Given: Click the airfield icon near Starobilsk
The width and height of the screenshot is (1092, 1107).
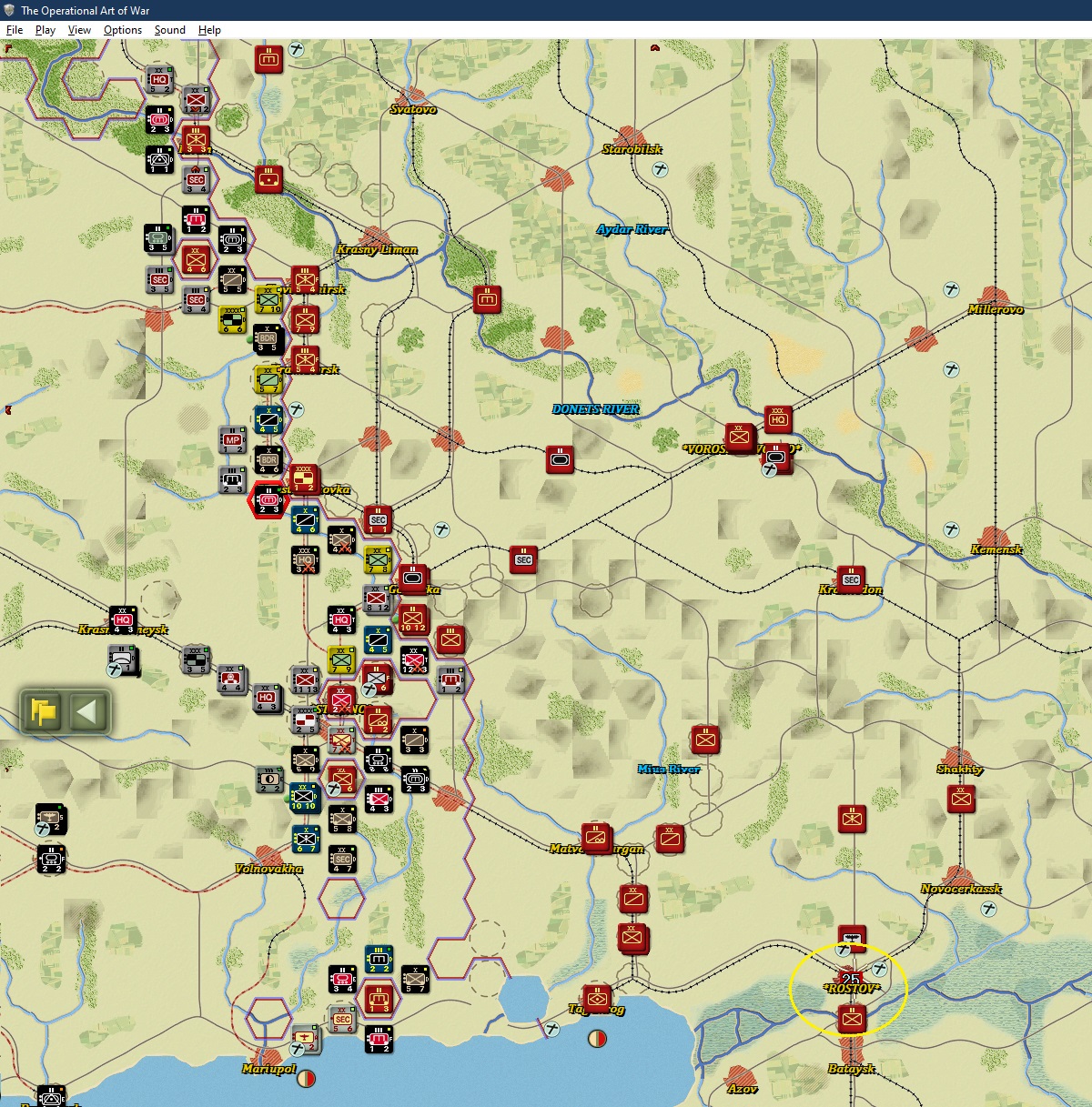Looking at the screenshot, I should tap(661, 170).
